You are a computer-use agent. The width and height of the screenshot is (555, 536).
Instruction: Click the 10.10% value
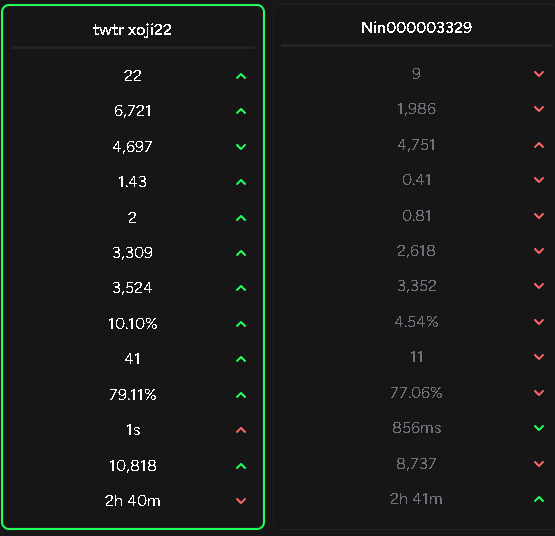(x=133, y=324)
